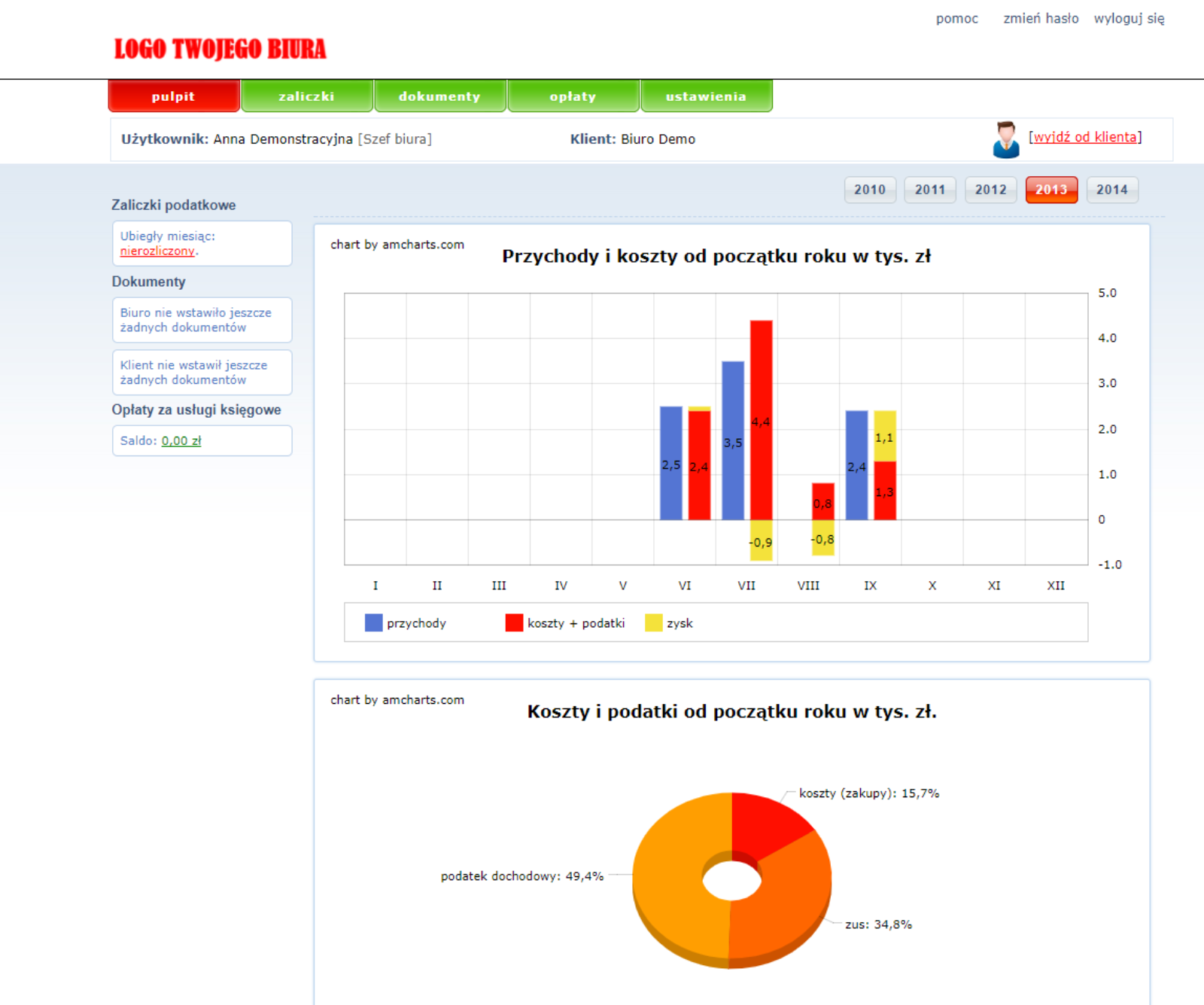Switch to the zaliczki tab
Viewport: 1204px width, 1005px height.
pos(306,96)
